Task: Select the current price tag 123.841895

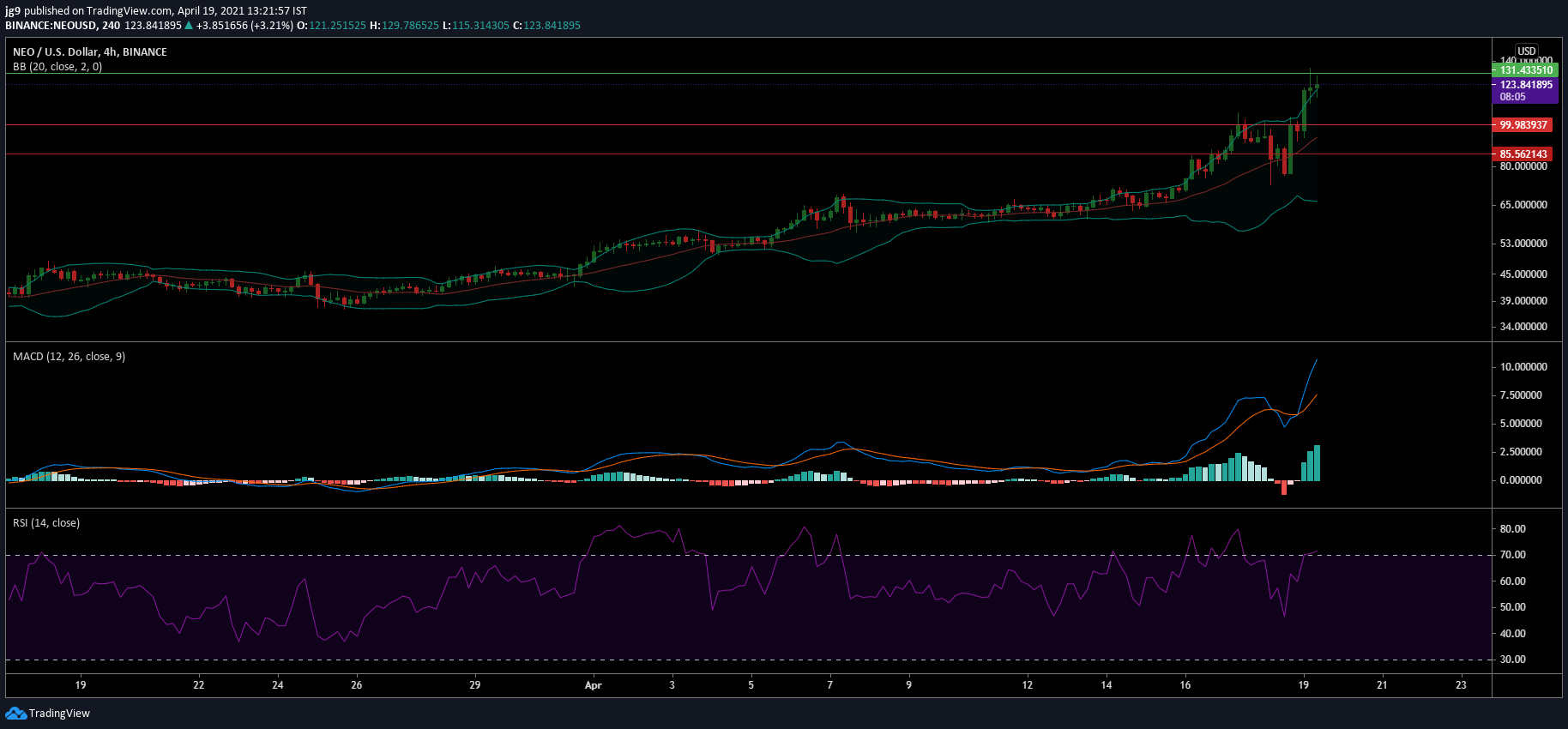Action: point(1525,85)
